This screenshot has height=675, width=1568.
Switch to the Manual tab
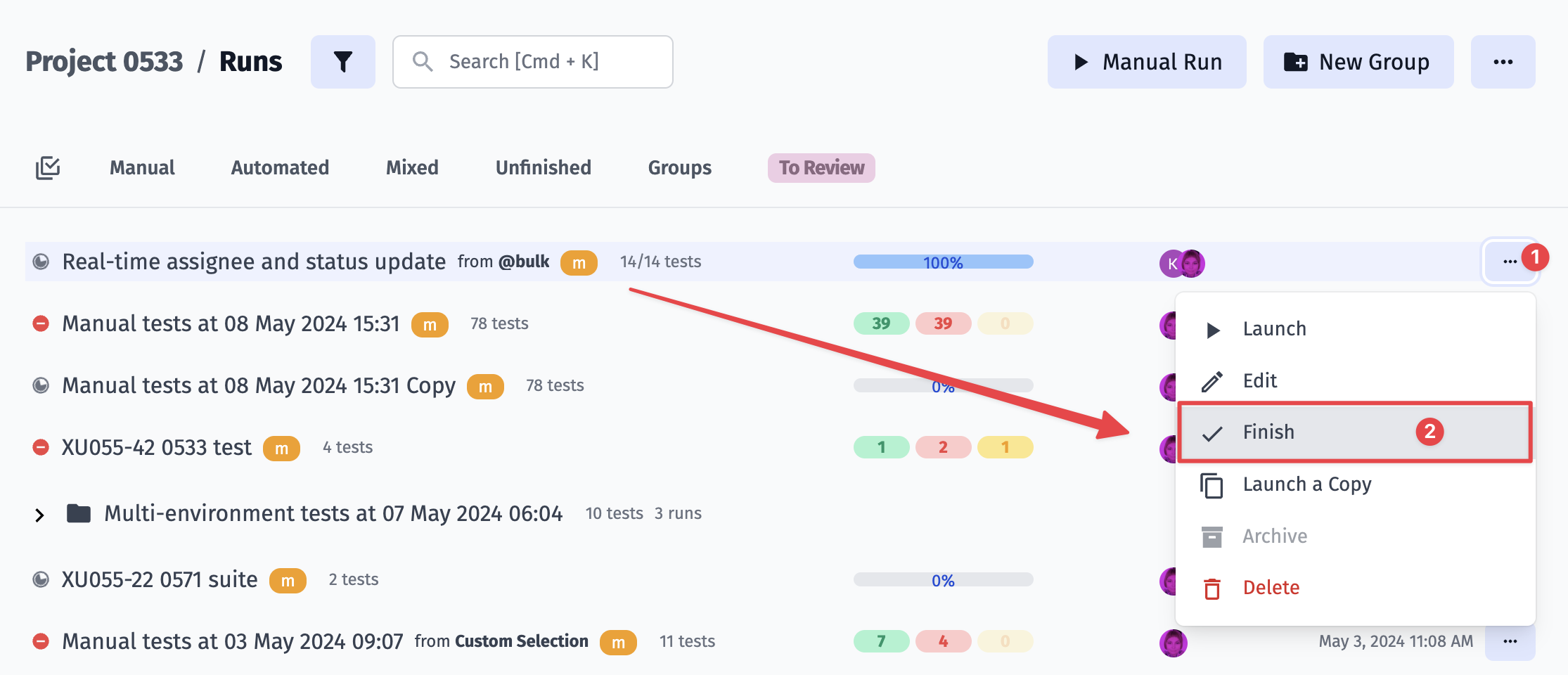click(x=142, y=168)
